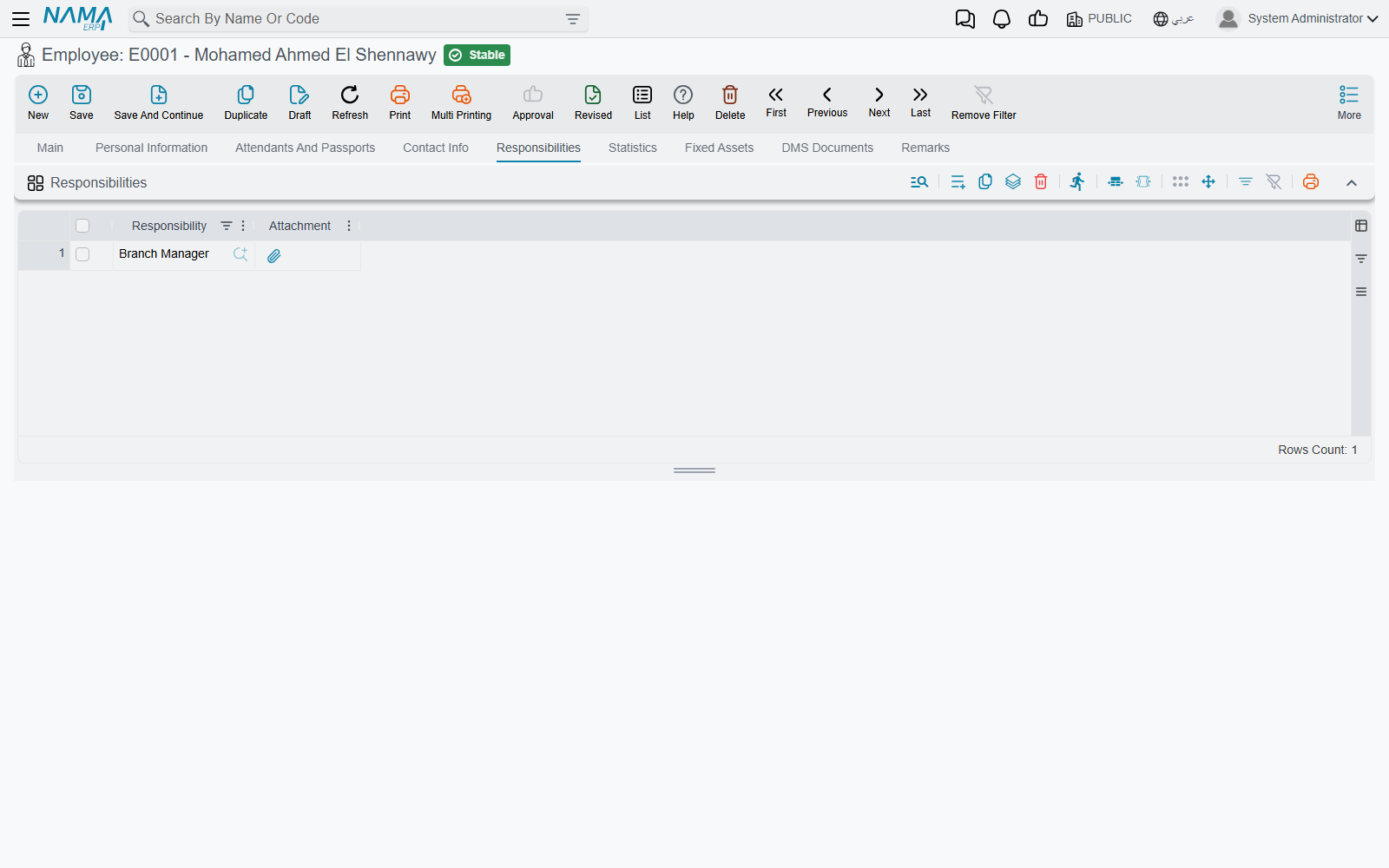The image size is (1389, 868).
Task: Open the Responsibility column filter icon
Action: [227, 226]
